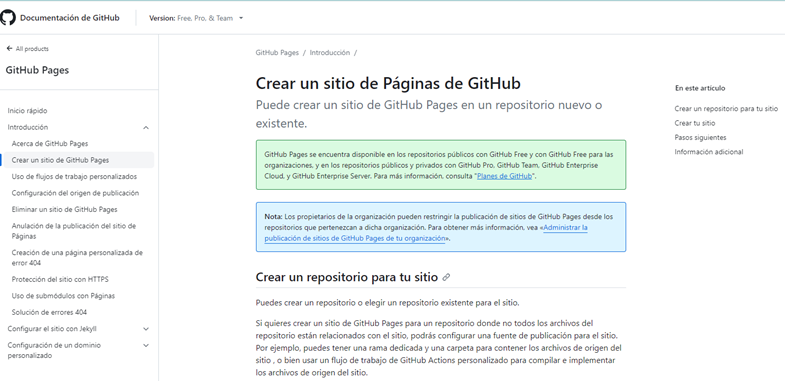Collapse the Introducción sidebar section
The image size is (785, 381).
(x=146, y=128)
